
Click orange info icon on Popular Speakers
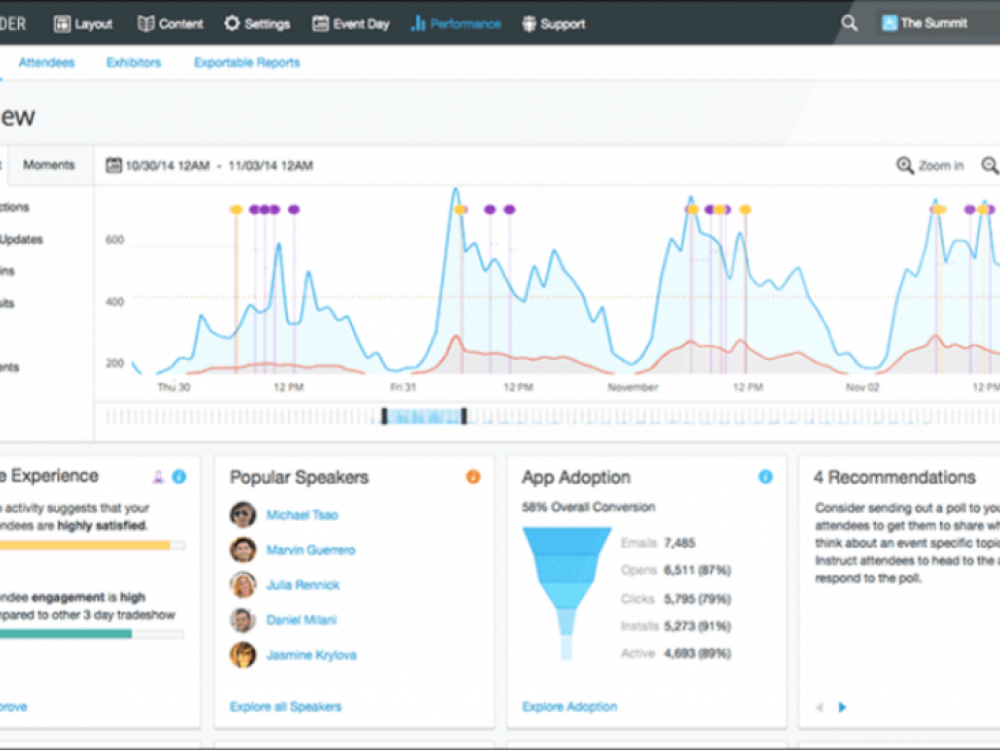(473, 477)
